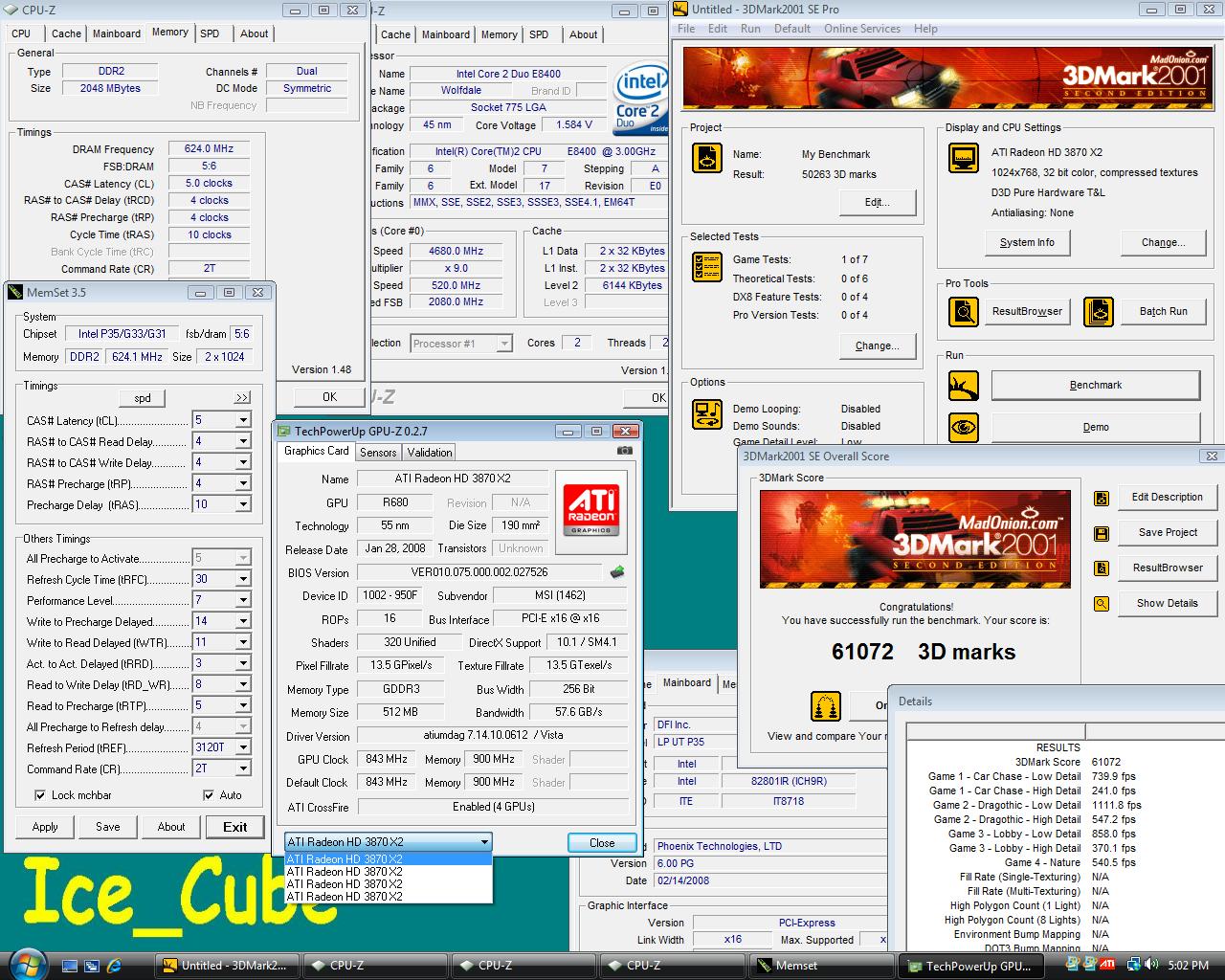Open the CAS# Latency (tCL) dropdown
Image resolution: width=1225 pixels, height=980 pixels.
pos(243,420)
